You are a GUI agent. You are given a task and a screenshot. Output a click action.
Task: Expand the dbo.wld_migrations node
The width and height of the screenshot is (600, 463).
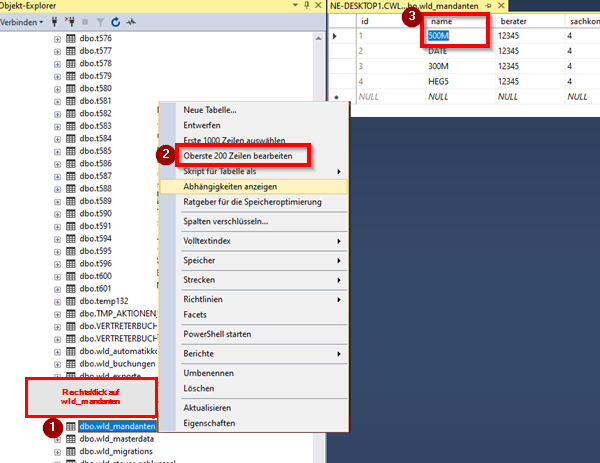pos(57,452)
